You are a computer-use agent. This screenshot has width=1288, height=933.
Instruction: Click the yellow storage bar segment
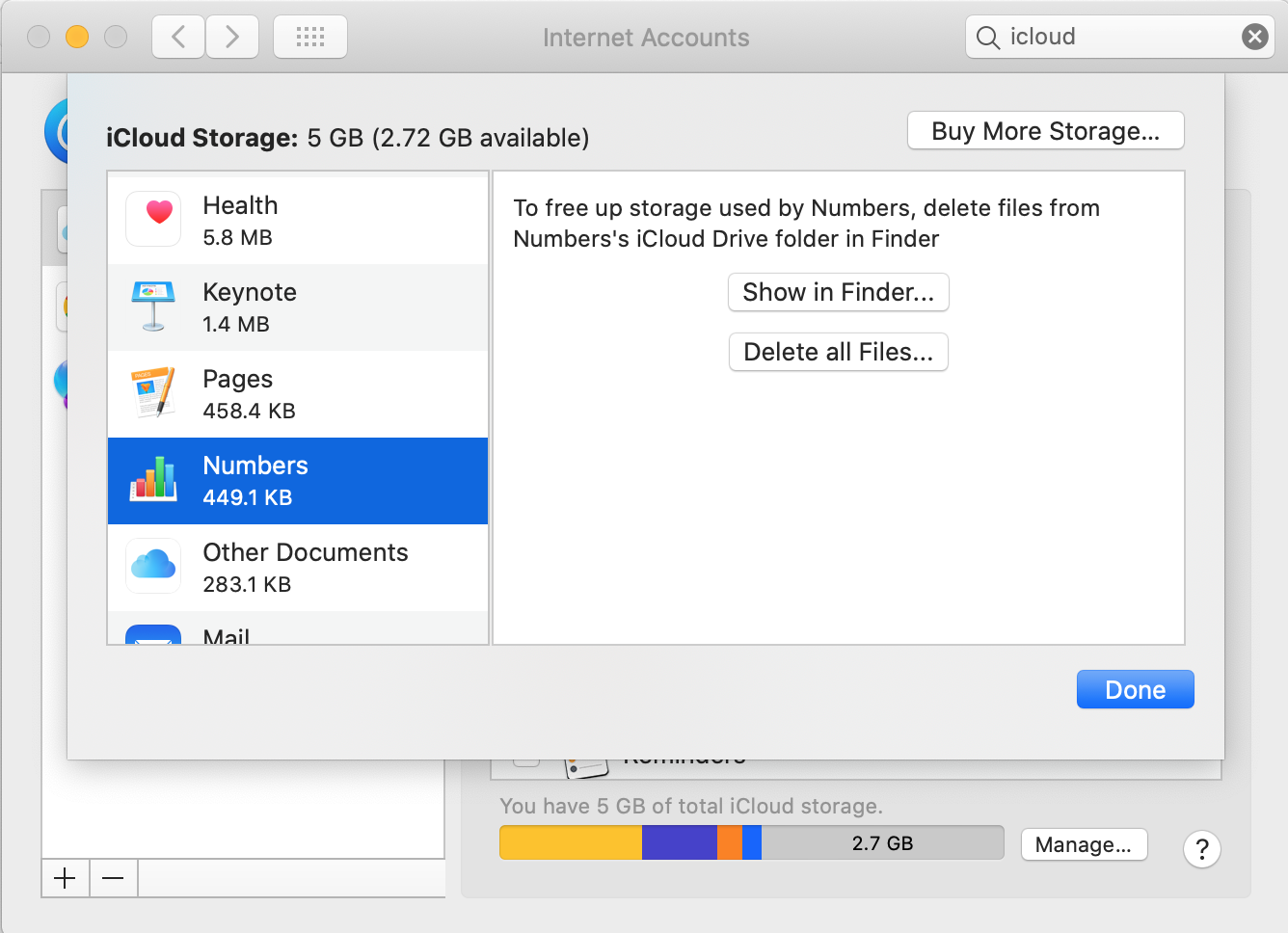[x=571, y=842]
